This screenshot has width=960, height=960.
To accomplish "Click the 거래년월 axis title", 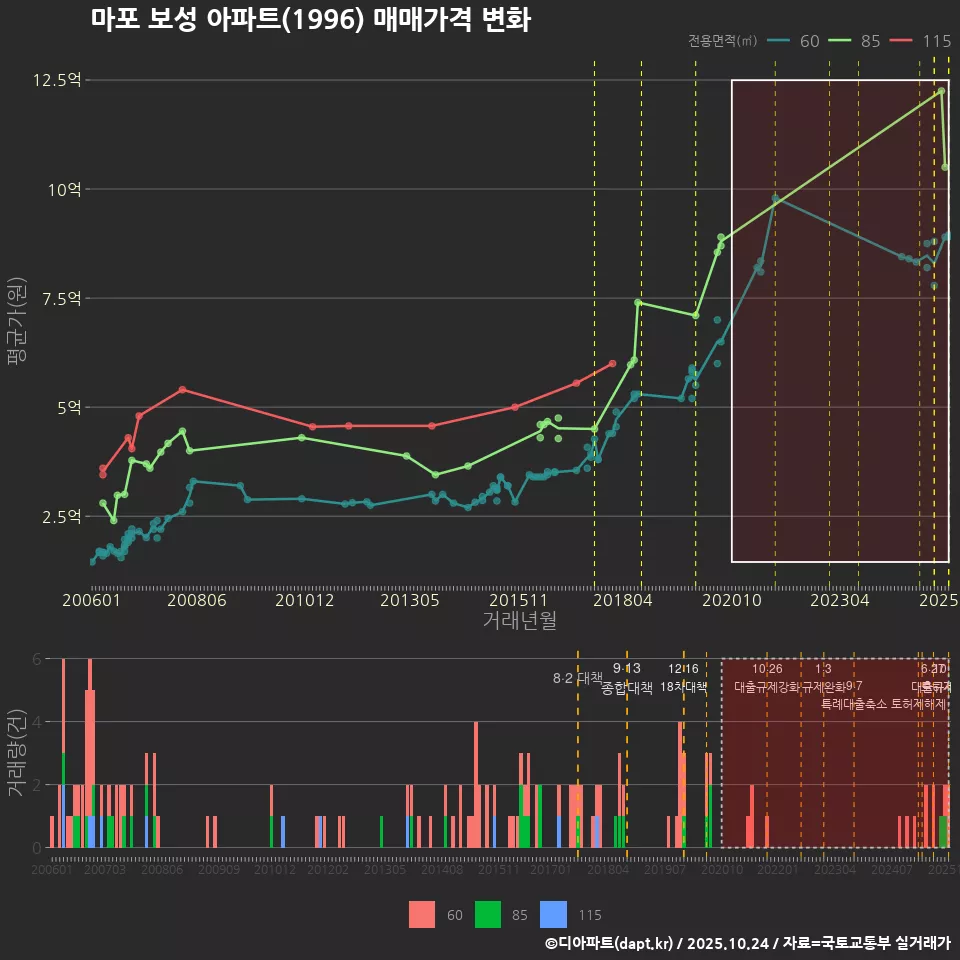I will tap(519, 620).
